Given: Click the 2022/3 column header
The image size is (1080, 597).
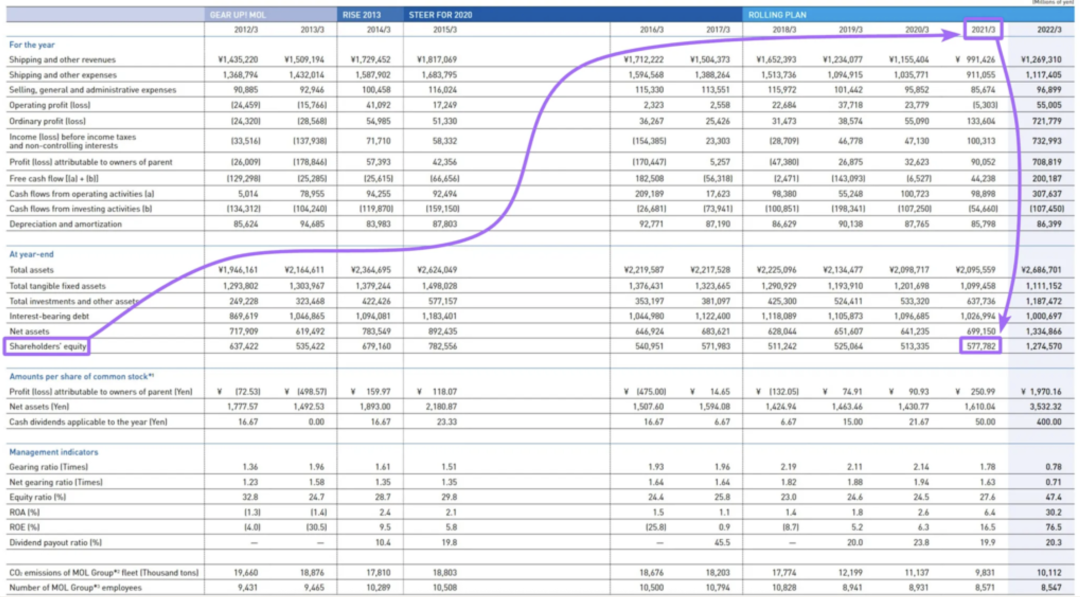Looking at the screenshot, I should (1043, 30).
